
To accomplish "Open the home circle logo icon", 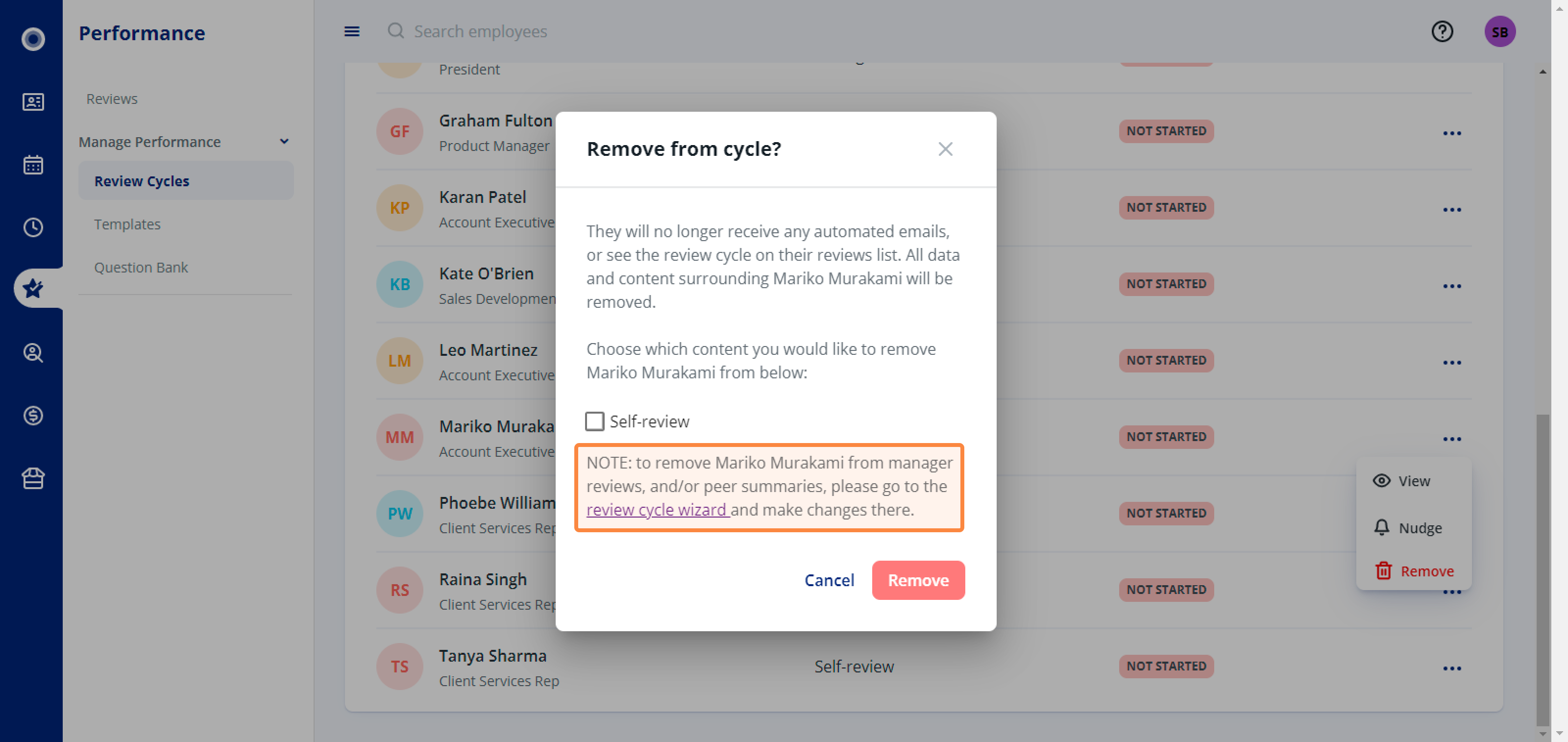I will [x=33, y=39].
